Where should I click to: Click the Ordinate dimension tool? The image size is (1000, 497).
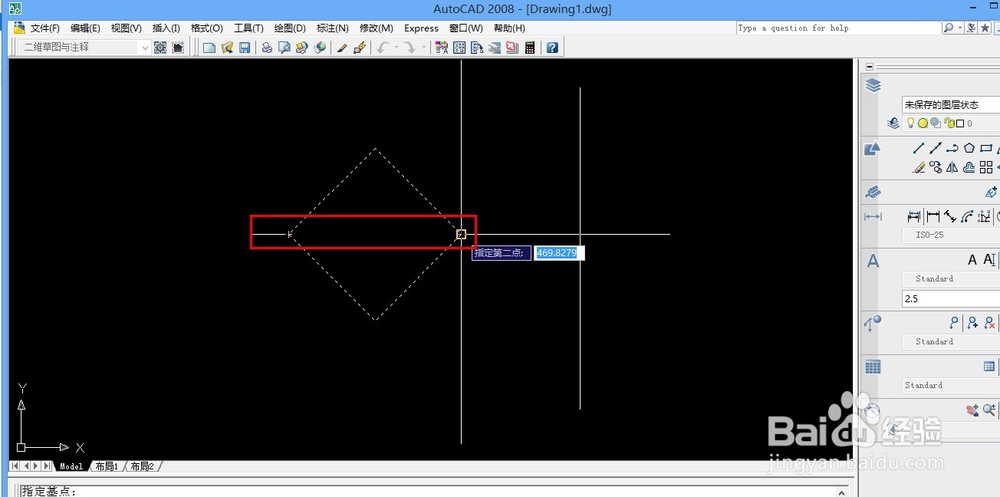point(984,217)
